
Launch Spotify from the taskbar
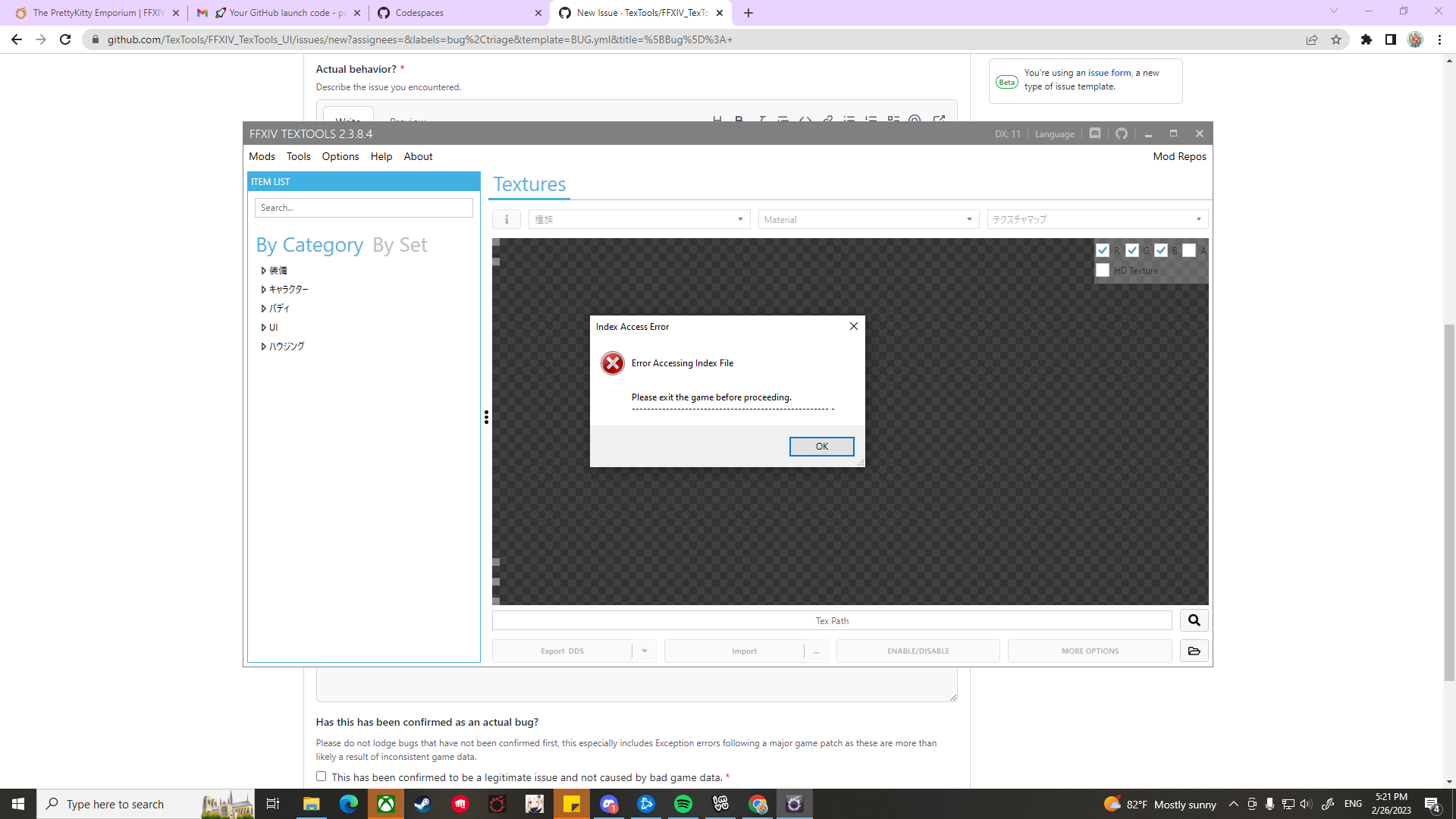coord(683,804)
